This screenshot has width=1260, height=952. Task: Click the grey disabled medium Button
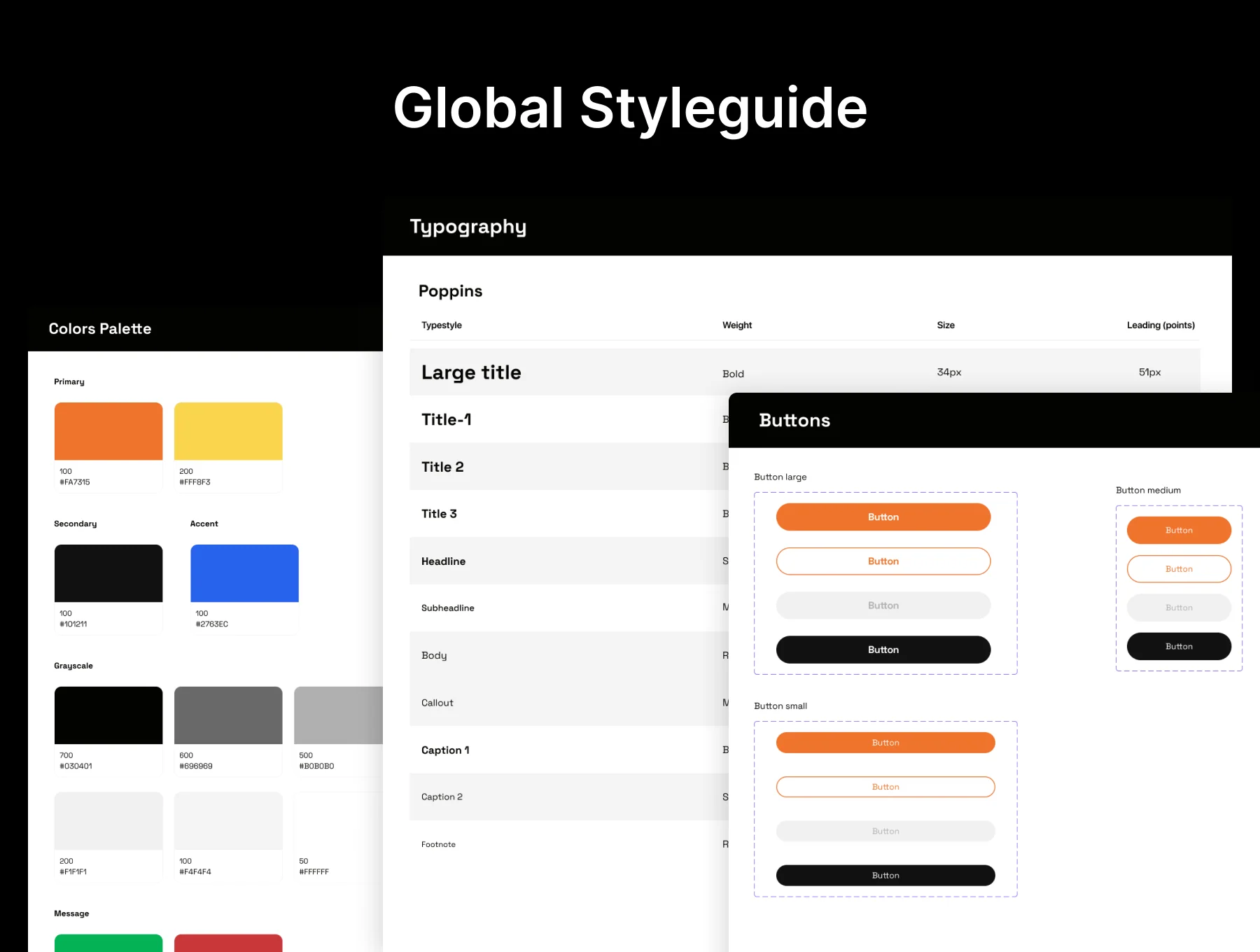click(1179, 608)
